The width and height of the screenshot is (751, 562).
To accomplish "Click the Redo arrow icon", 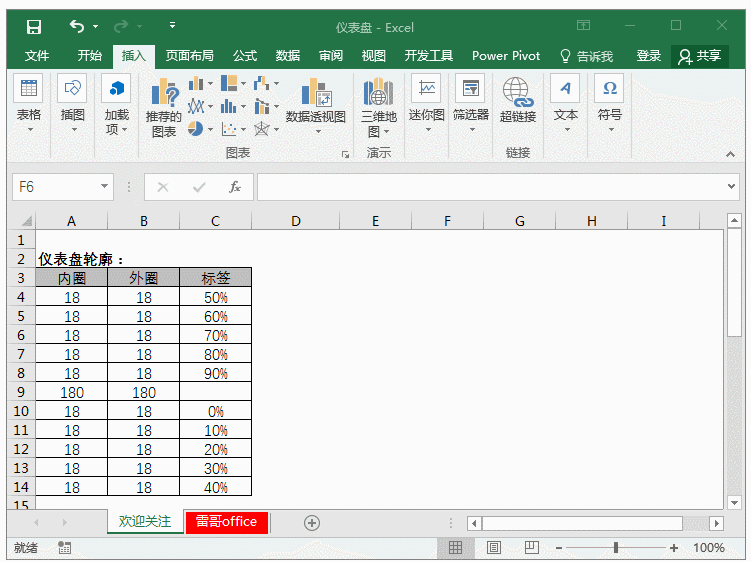I will point(121,26).
